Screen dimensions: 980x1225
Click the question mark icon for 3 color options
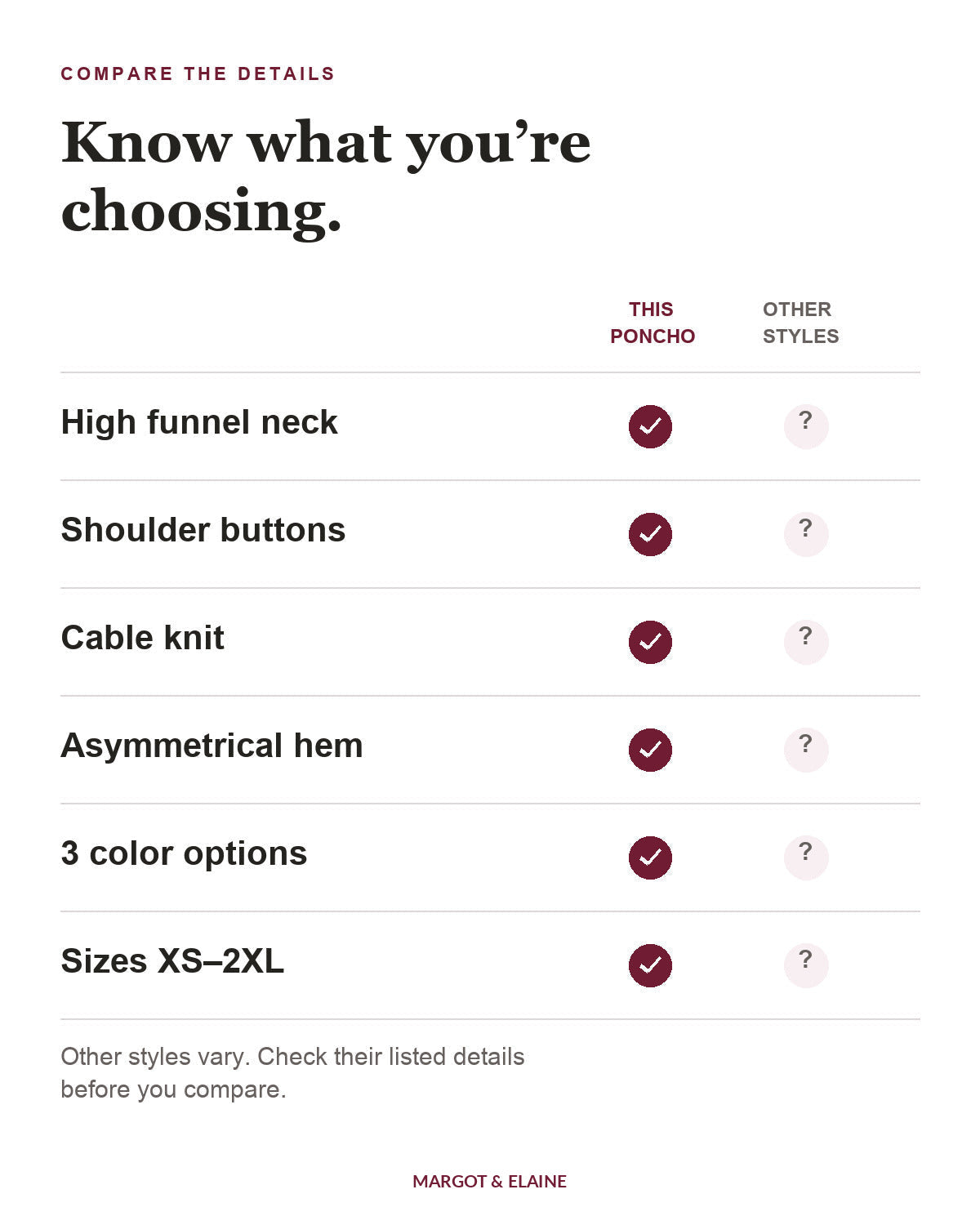(x=806, y=857)
